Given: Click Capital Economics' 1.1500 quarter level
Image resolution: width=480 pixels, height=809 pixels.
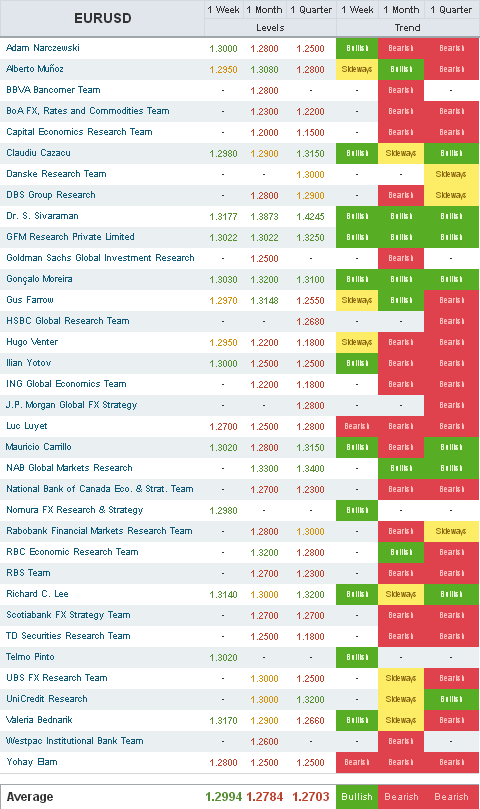Looking at the screenshot, I should [311, 133].
